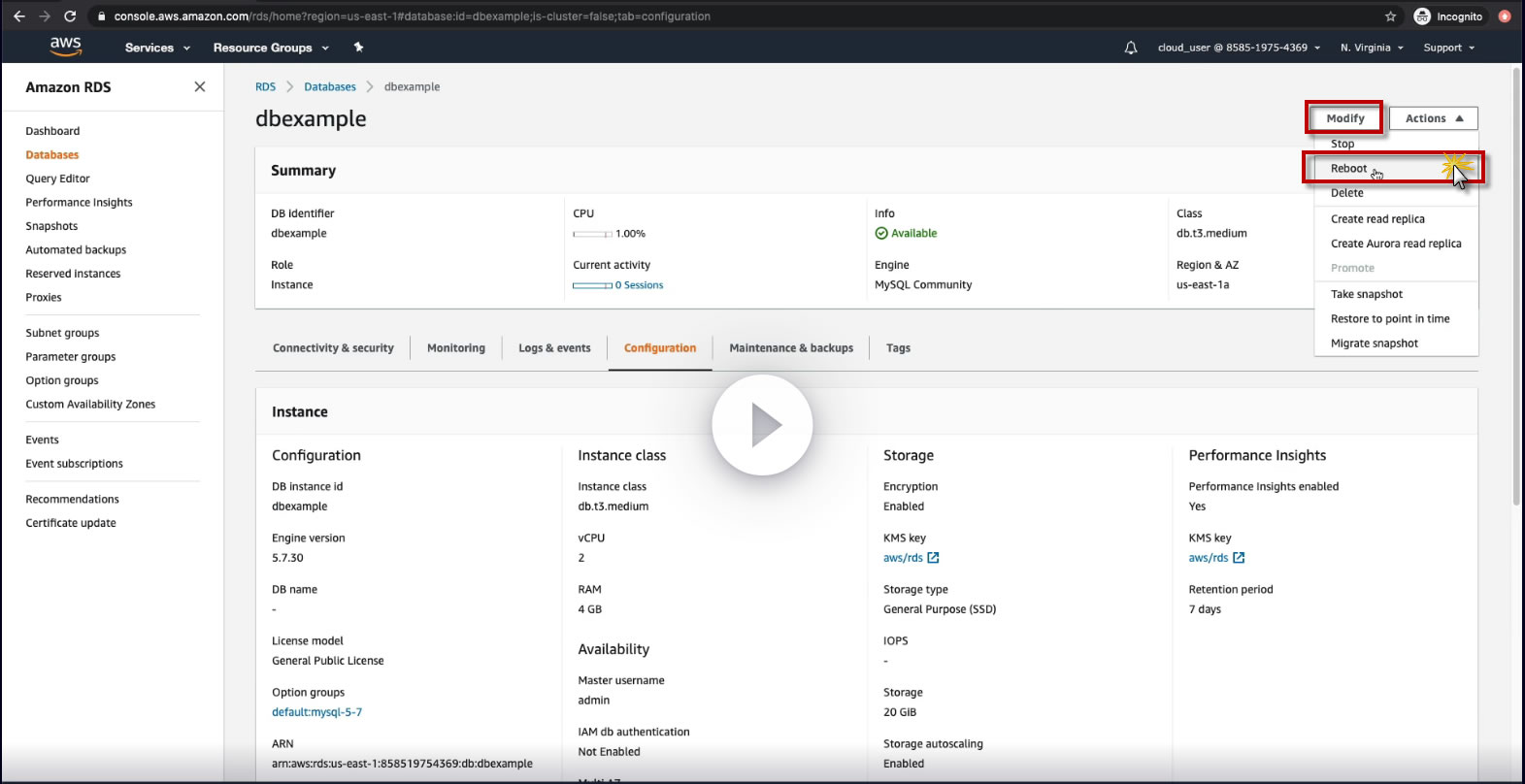Click the browser back arrow

(19, 16)
